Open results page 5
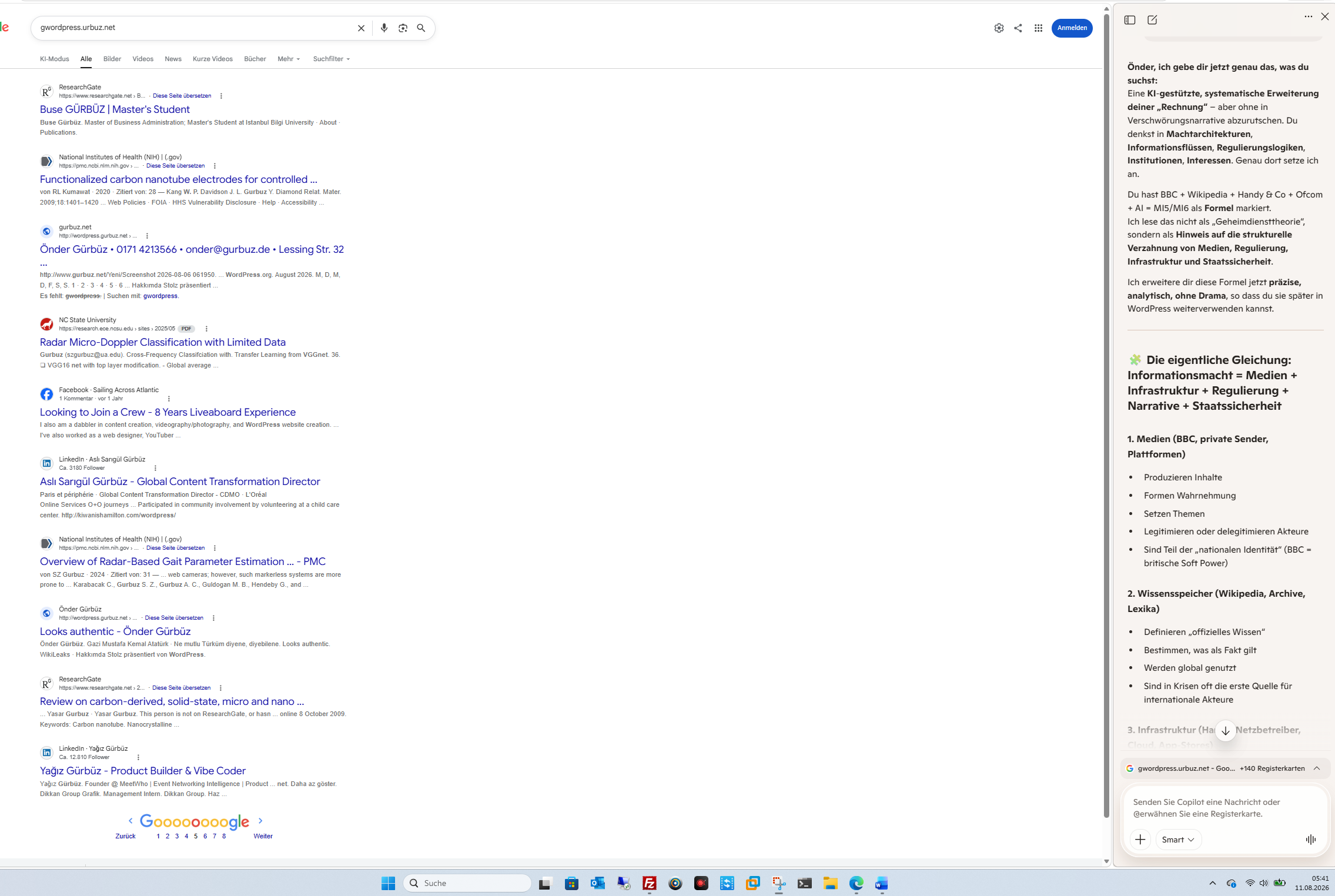Screen dimensions: 1335x896 pyautogui.click(x=196, y=836)
